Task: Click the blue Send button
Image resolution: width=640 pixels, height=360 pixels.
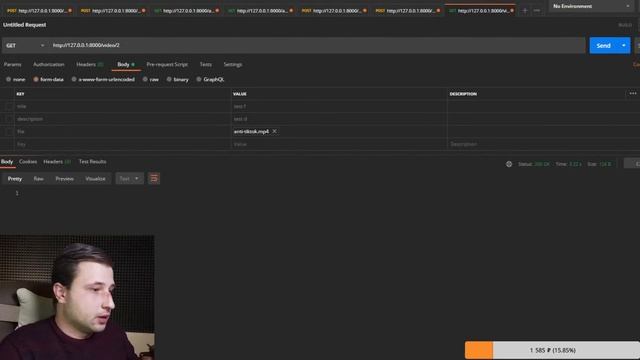Action: [x=603, y=45]
